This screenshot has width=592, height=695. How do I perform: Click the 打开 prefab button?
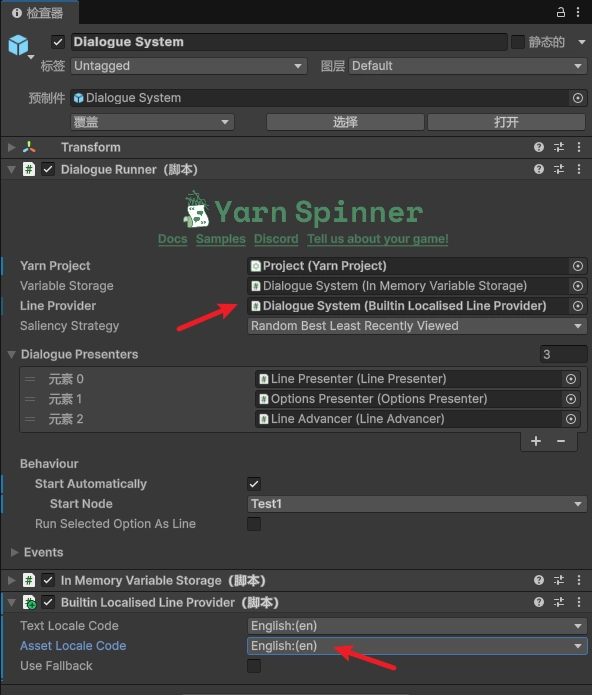point(506,122)
